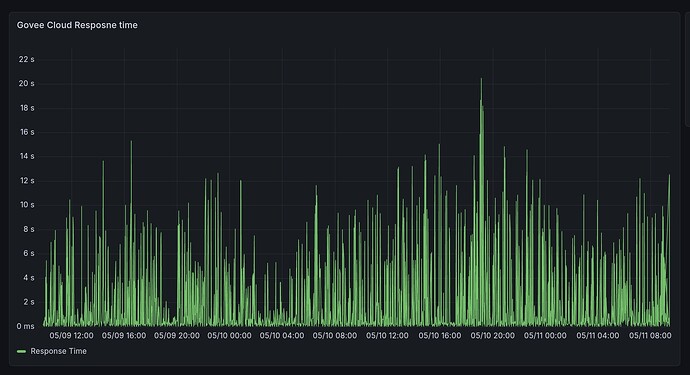Click the 05/10 20:00 time axis label
Viewport: 690px width, 375px height.
[x=492, y=335]
